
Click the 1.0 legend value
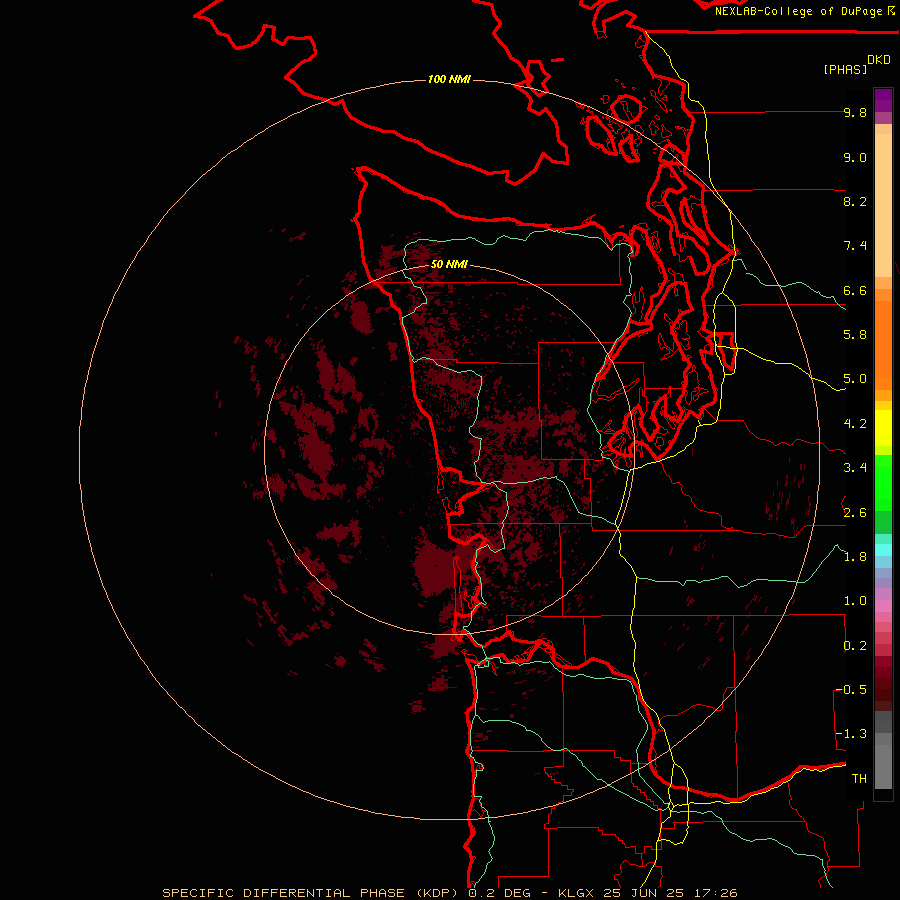coord(855,601)
